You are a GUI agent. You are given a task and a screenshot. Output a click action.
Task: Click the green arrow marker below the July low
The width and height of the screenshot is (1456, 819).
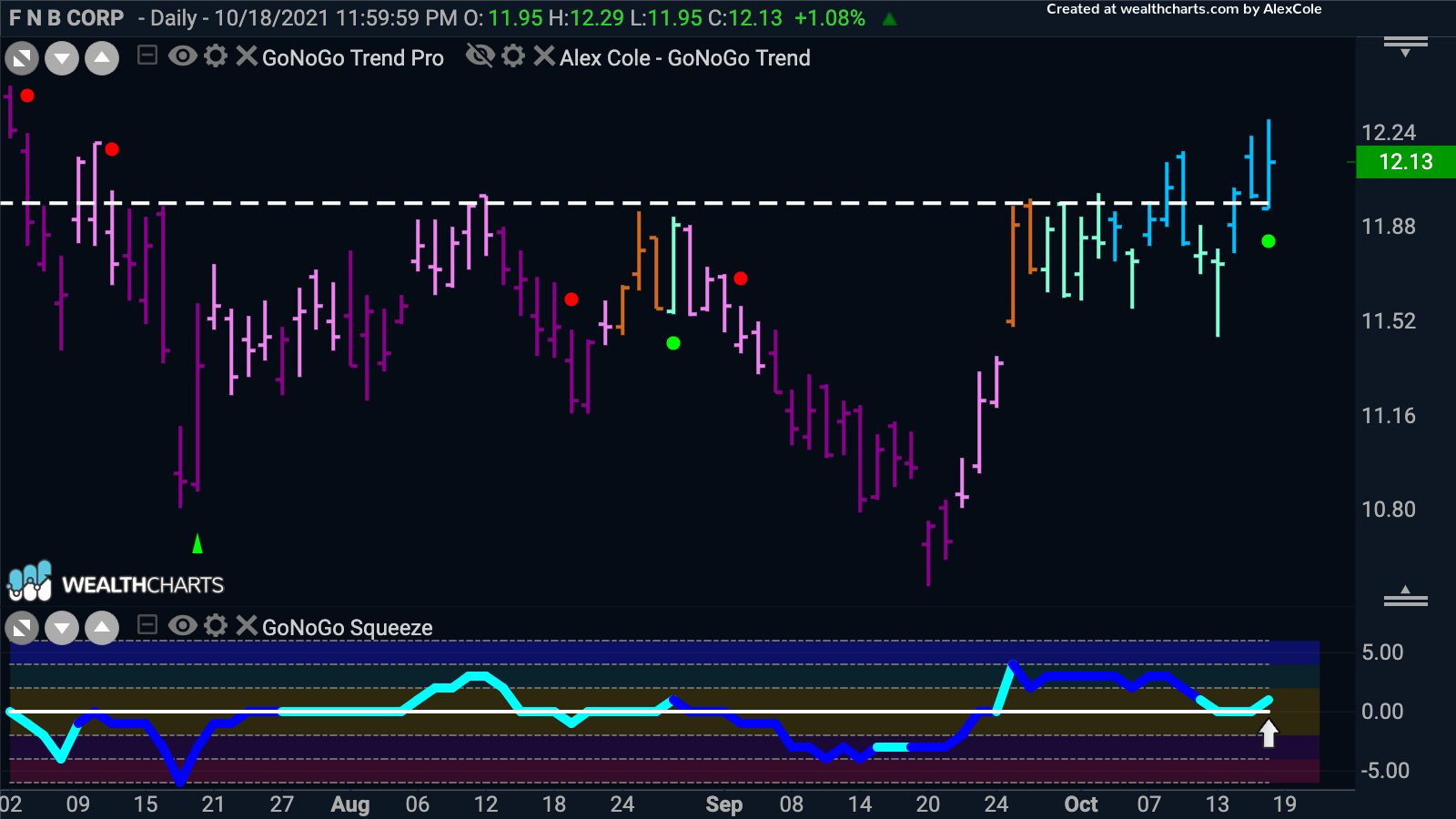tap(197, 543)
